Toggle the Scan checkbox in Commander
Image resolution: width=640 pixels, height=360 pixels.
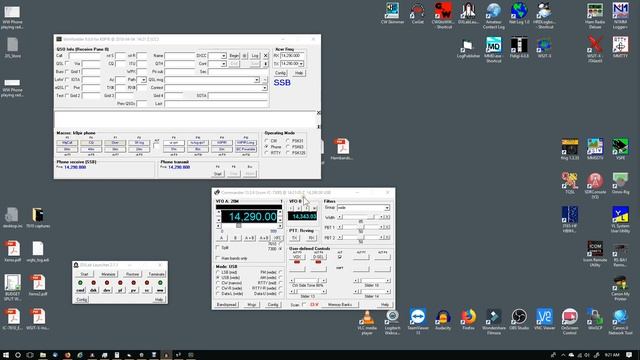(x=304, y=305)
